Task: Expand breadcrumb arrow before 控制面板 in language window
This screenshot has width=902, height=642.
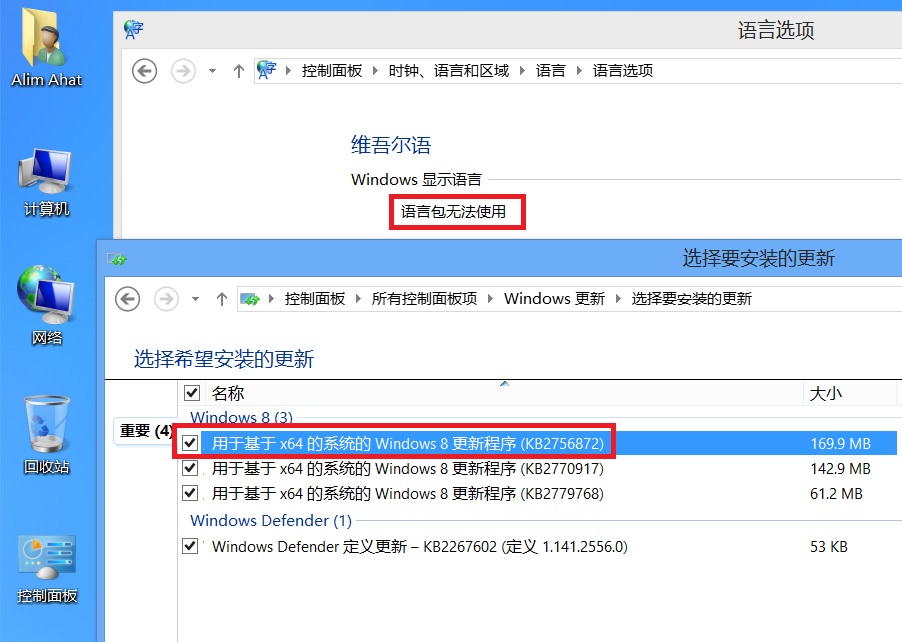Action: [x=289, y=71]
